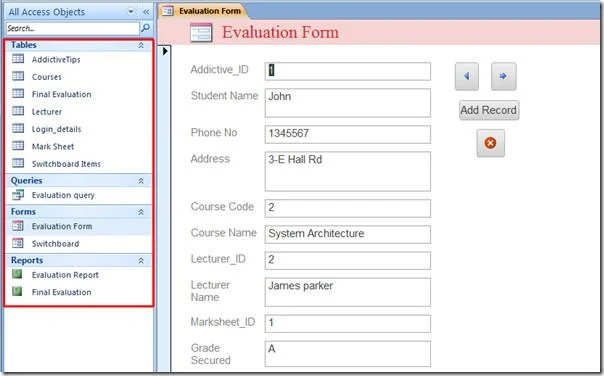The image size is (604, 376).
Task: Click the red delete record button
Action: (490, 143)
